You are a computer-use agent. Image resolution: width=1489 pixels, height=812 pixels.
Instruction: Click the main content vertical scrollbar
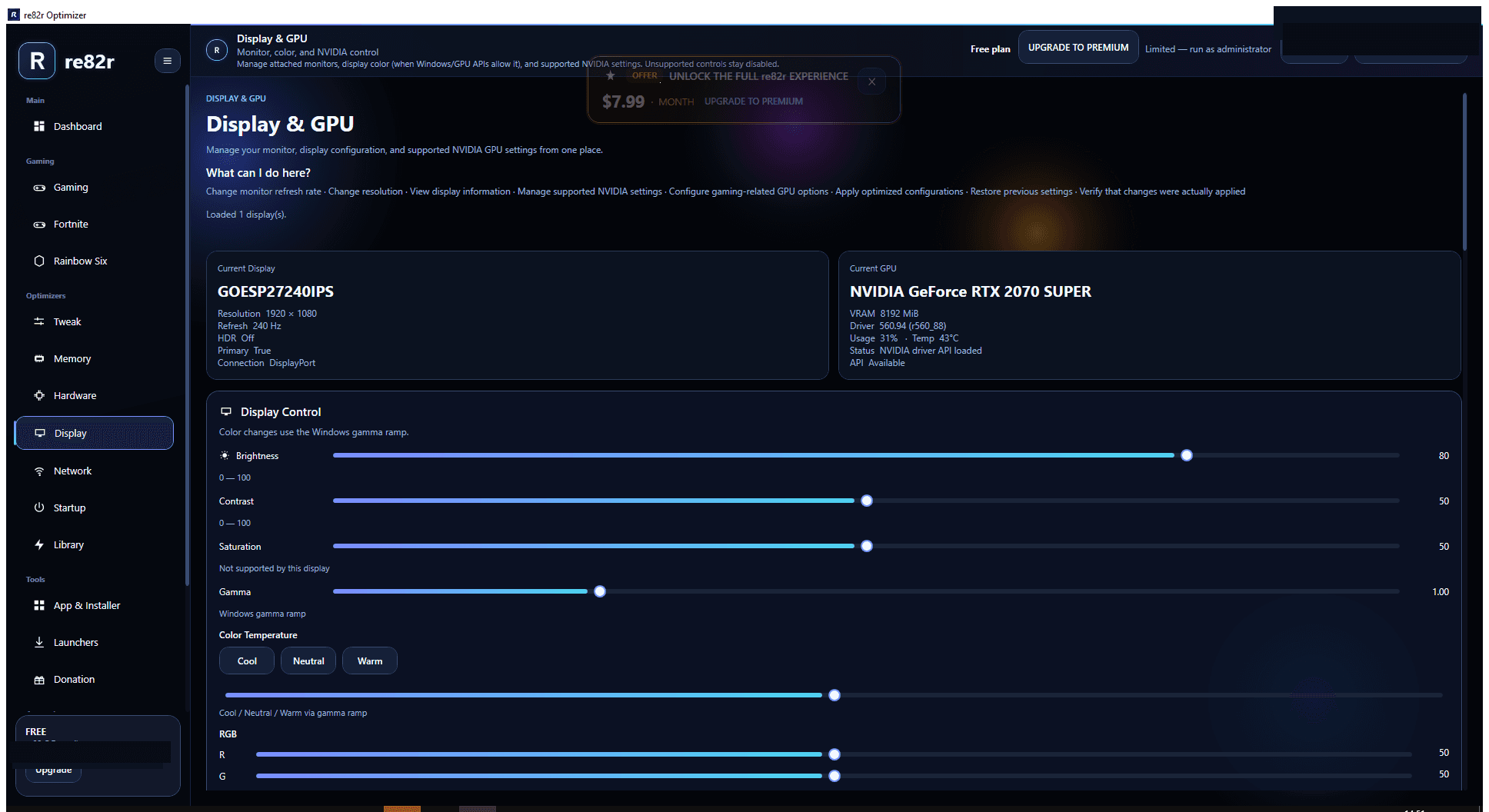coord(1465,171)
